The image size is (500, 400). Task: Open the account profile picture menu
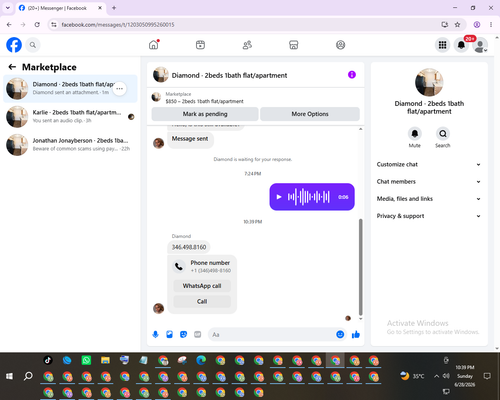(480, 45)
